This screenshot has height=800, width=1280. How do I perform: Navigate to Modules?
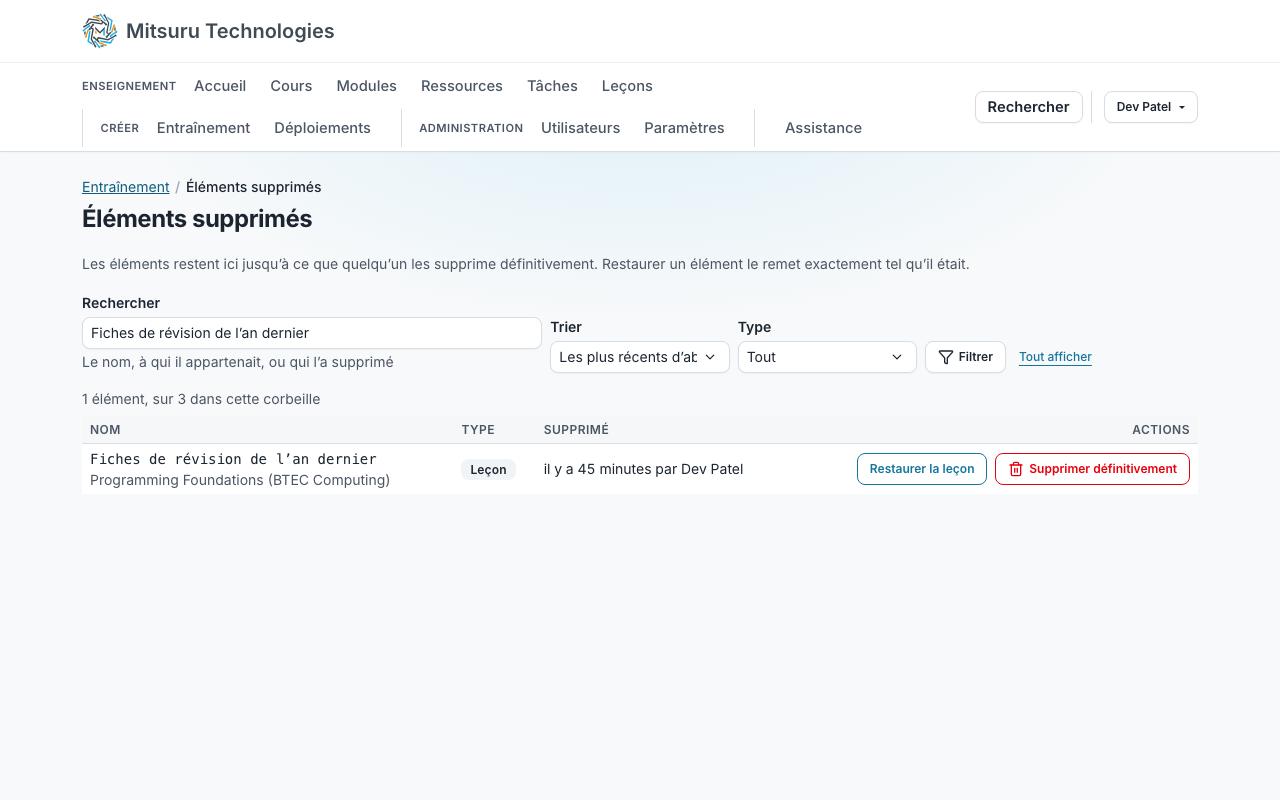coord(367,86)
